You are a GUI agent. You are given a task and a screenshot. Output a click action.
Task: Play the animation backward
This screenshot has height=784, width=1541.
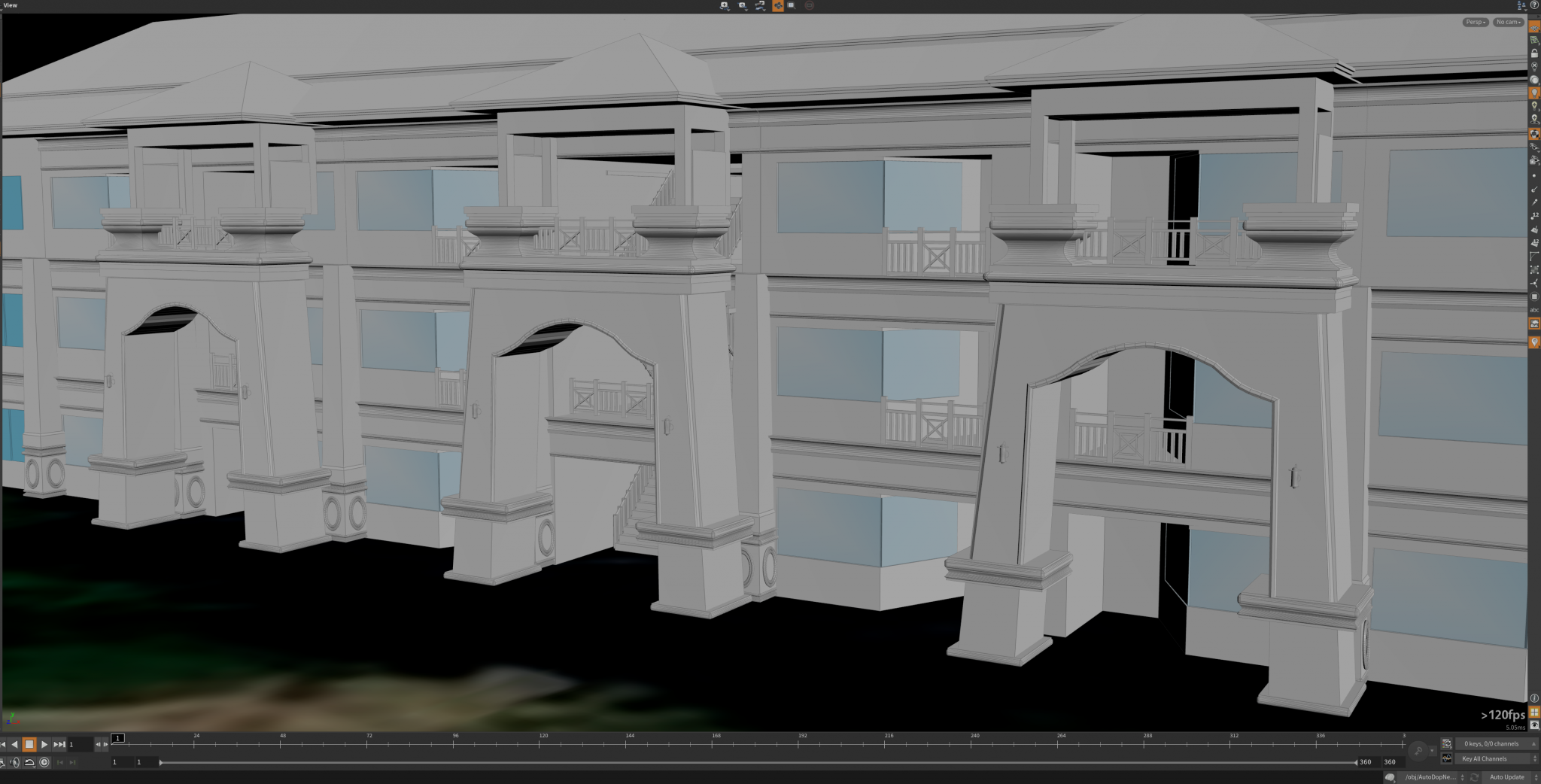[14, 744]
